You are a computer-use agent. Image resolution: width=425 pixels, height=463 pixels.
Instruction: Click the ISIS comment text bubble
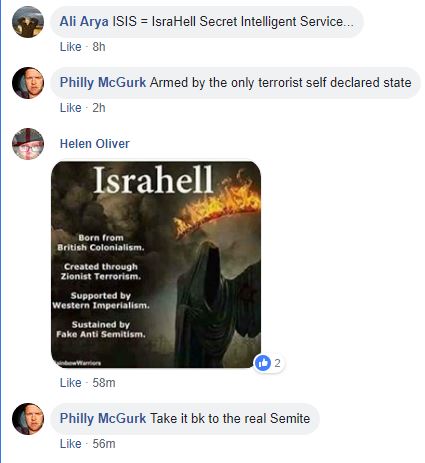(x=207, y=22)
